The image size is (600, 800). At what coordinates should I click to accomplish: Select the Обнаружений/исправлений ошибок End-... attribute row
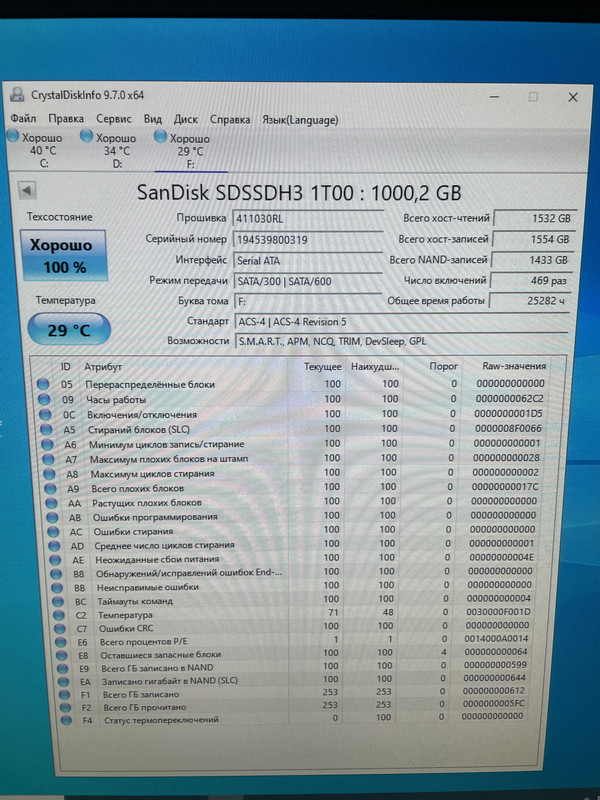[294, 572]
